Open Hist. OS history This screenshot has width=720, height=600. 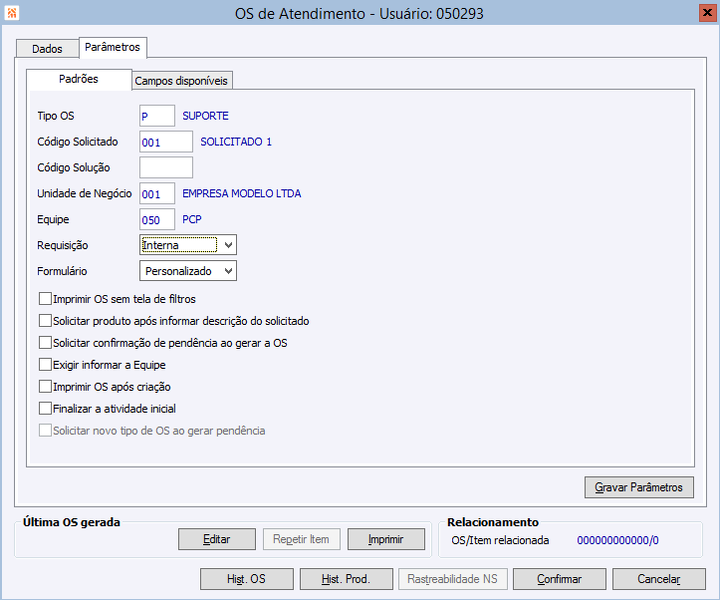point(247,579)
